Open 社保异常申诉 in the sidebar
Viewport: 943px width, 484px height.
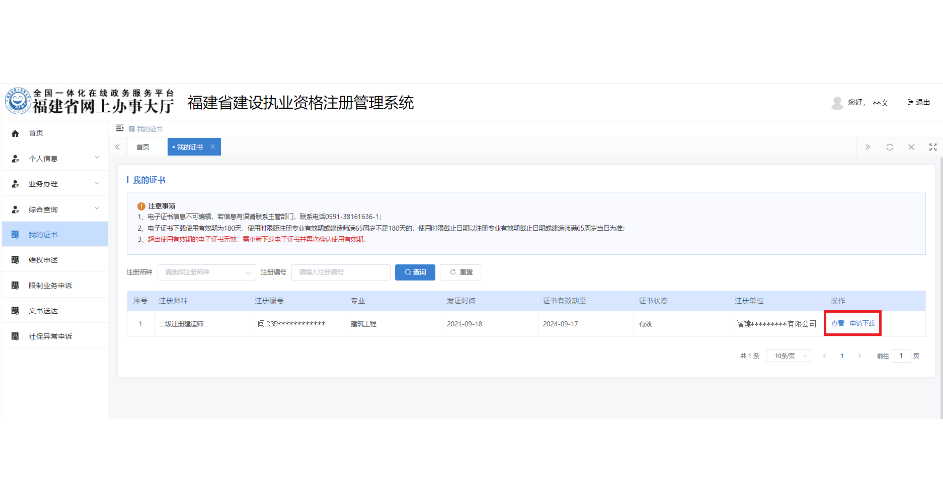tap(50, 336)
